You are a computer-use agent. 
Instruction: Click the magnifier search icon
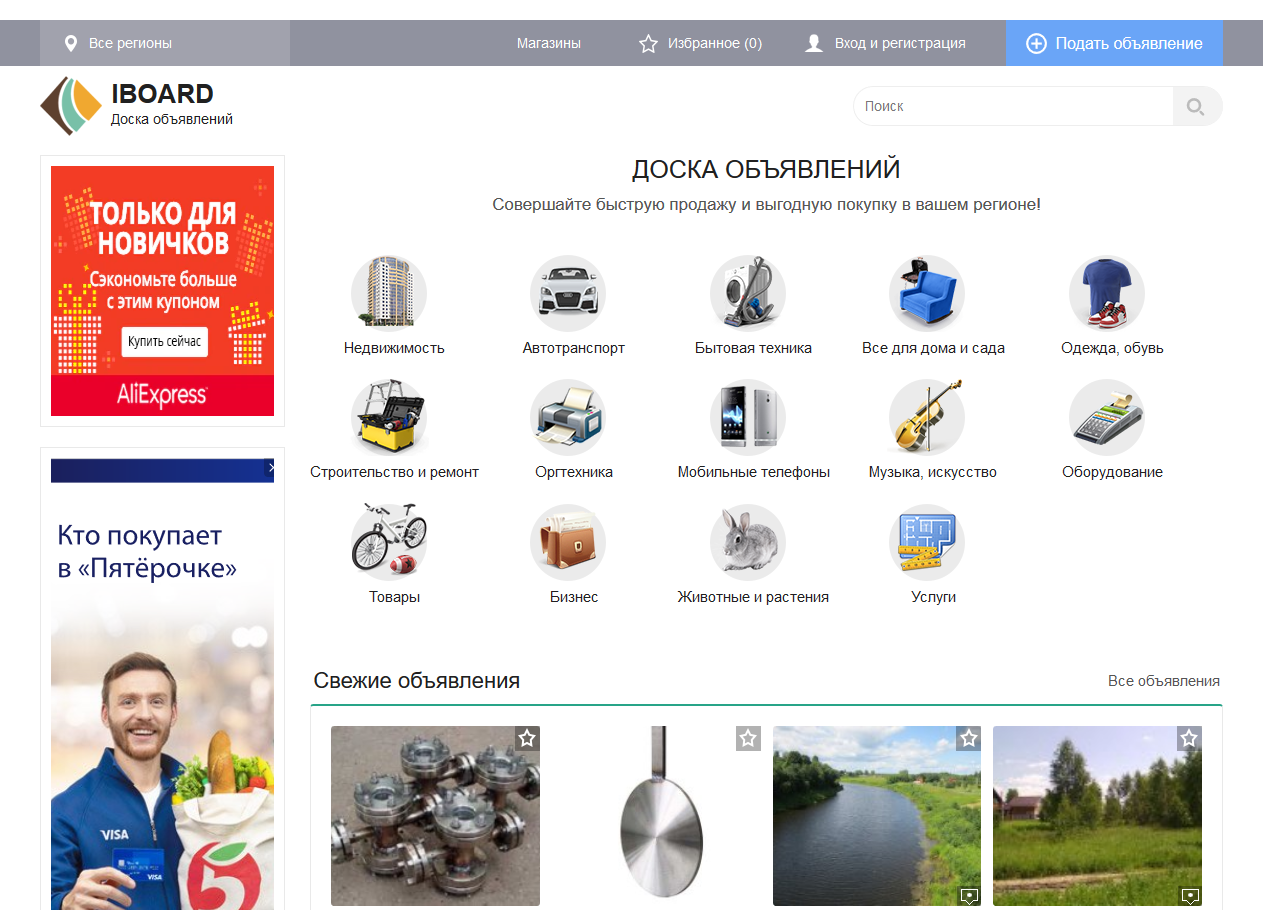pyautogui.click(x=1196, y=106)
